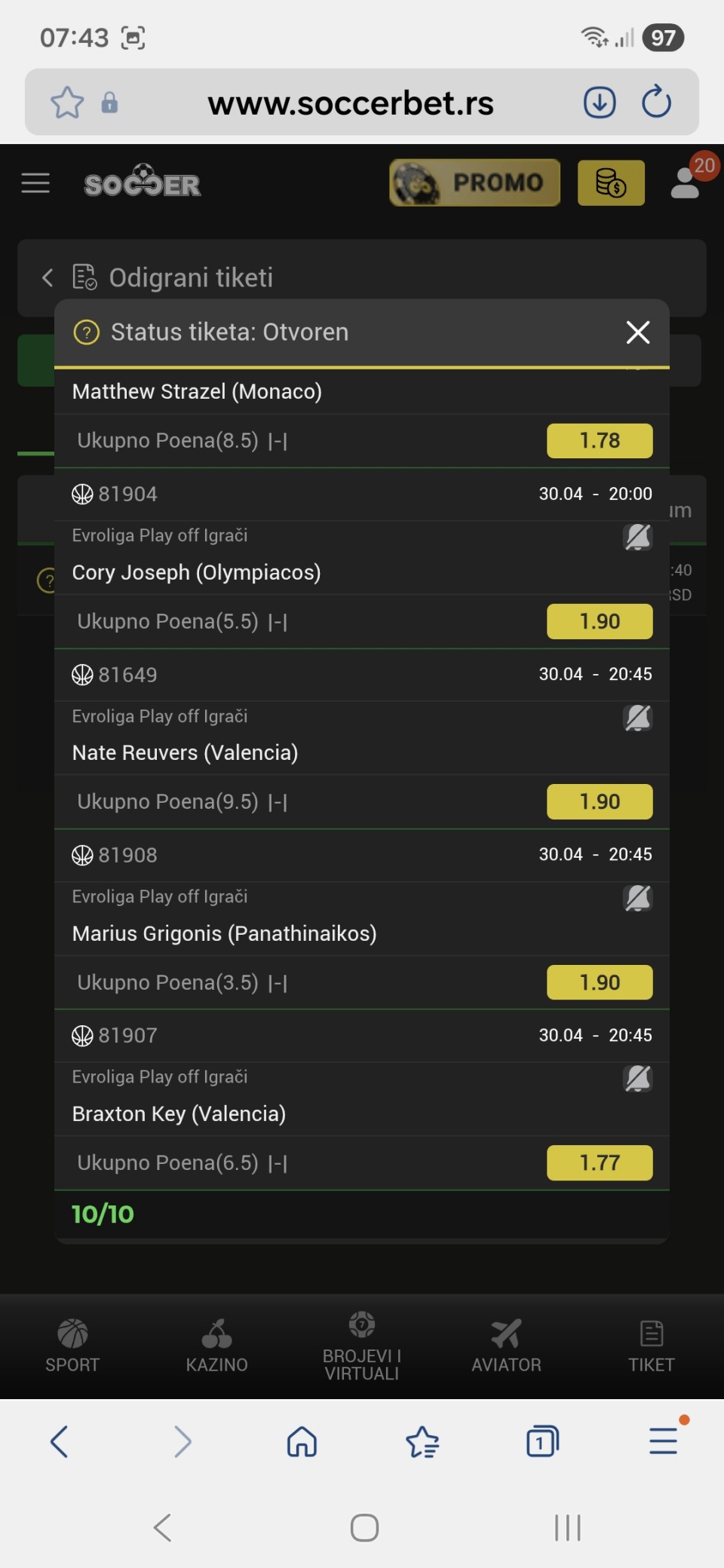Open the deposit coins icon
Viewport: 724px width, 1568px height.
tap(611, 182)
